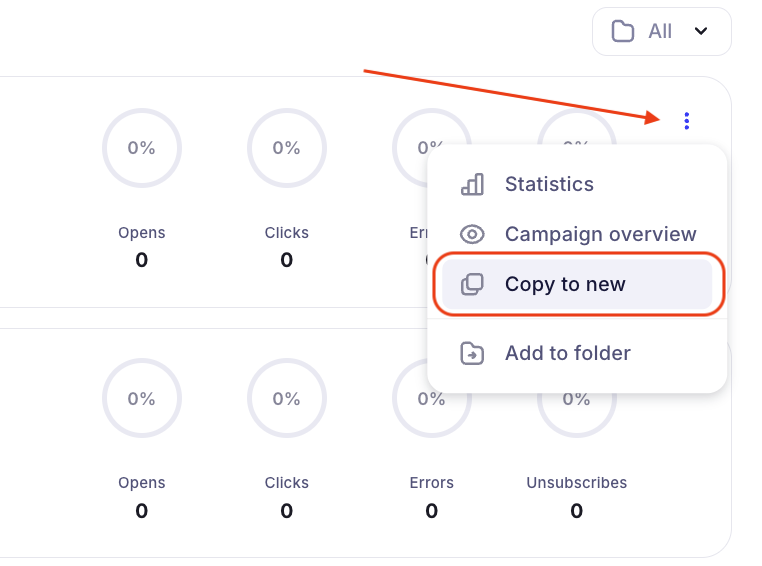Choose "Campaign overview" from the menu
This screenshot has height=566, width=762.
tap(600, 234)
